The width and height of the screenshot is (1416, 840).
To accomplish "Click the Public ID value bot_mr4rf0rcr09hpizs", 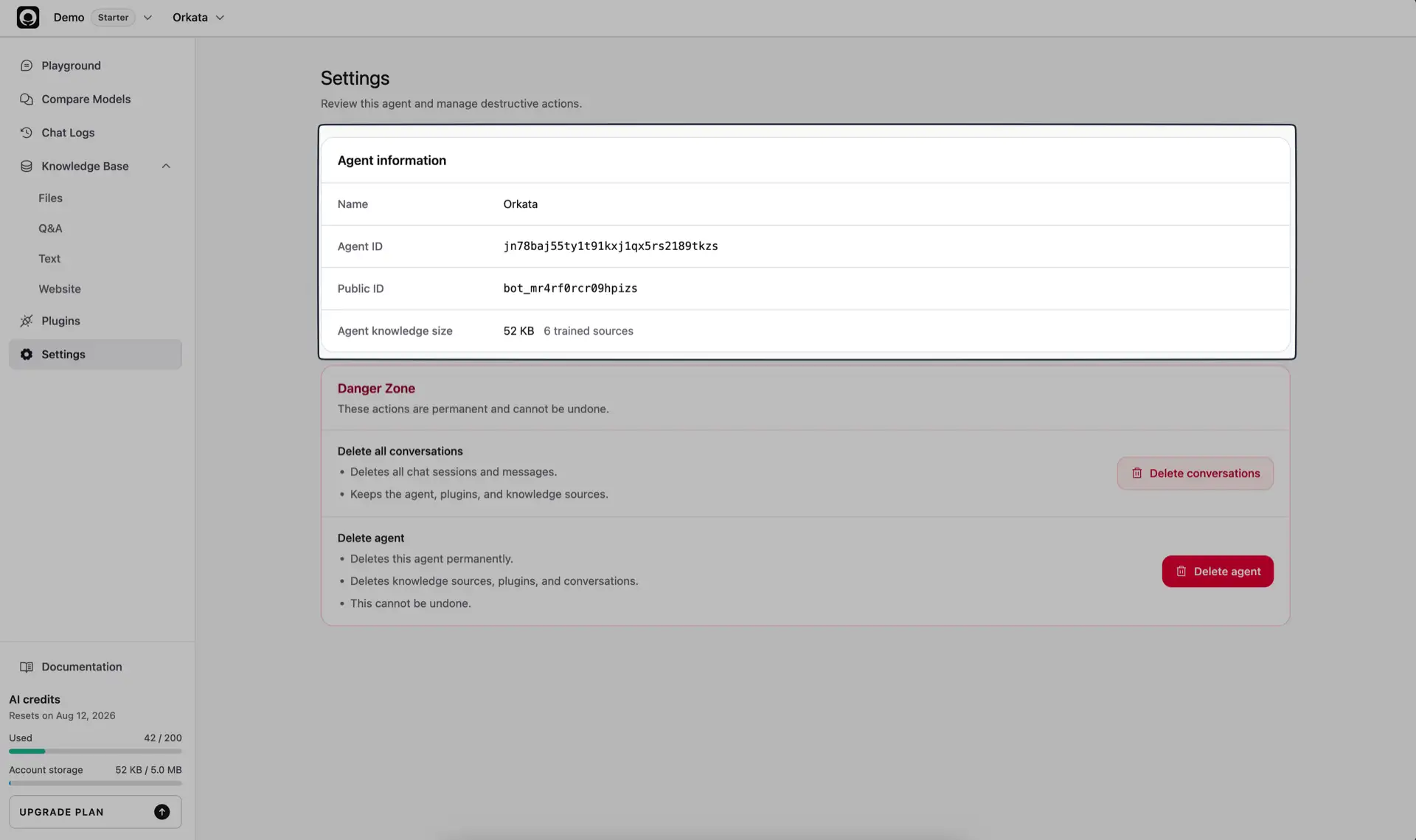I will (570, 288).
